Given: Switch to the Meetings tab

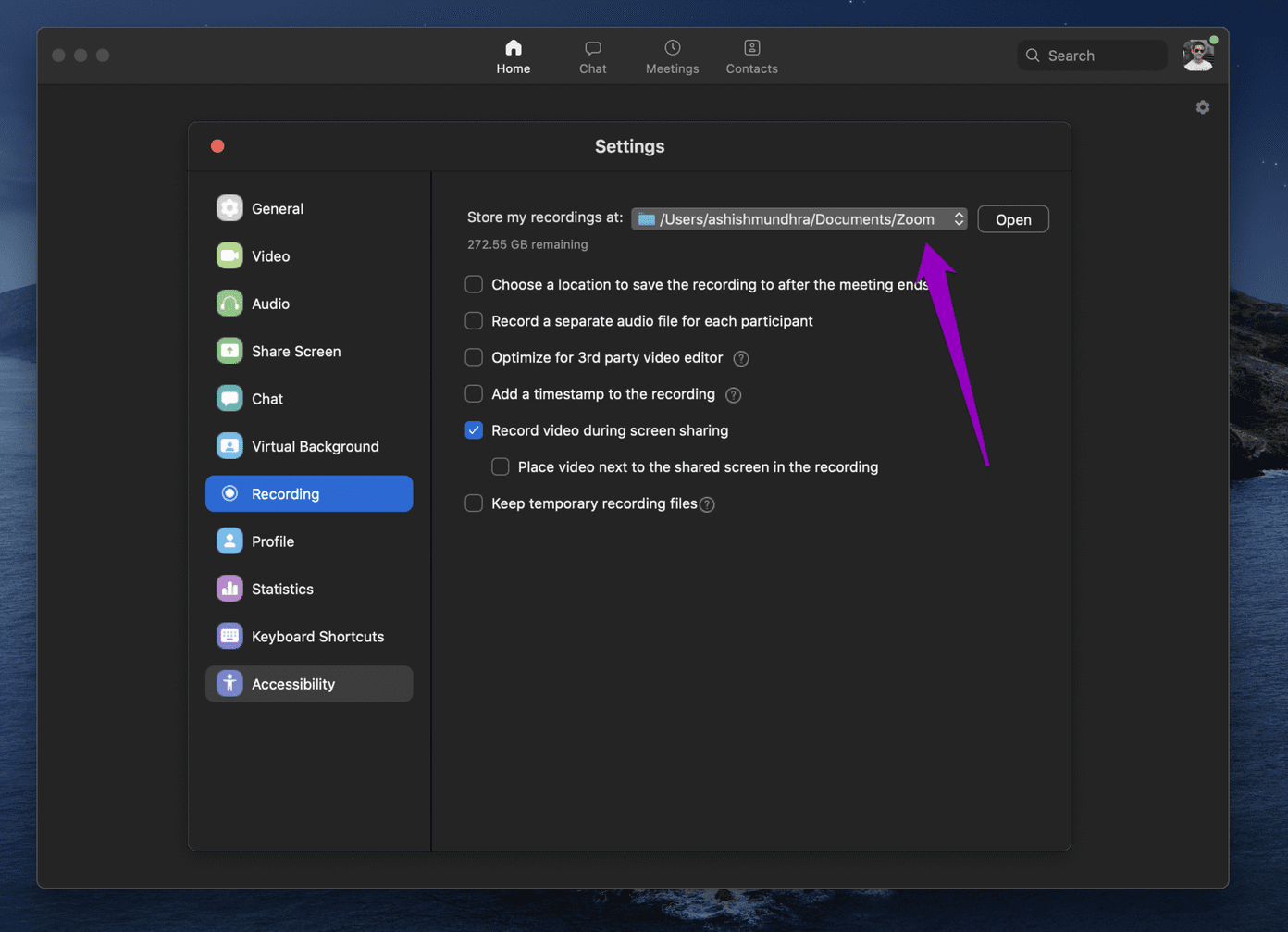Looking at the screenshot, I should (x=673, y=56).
